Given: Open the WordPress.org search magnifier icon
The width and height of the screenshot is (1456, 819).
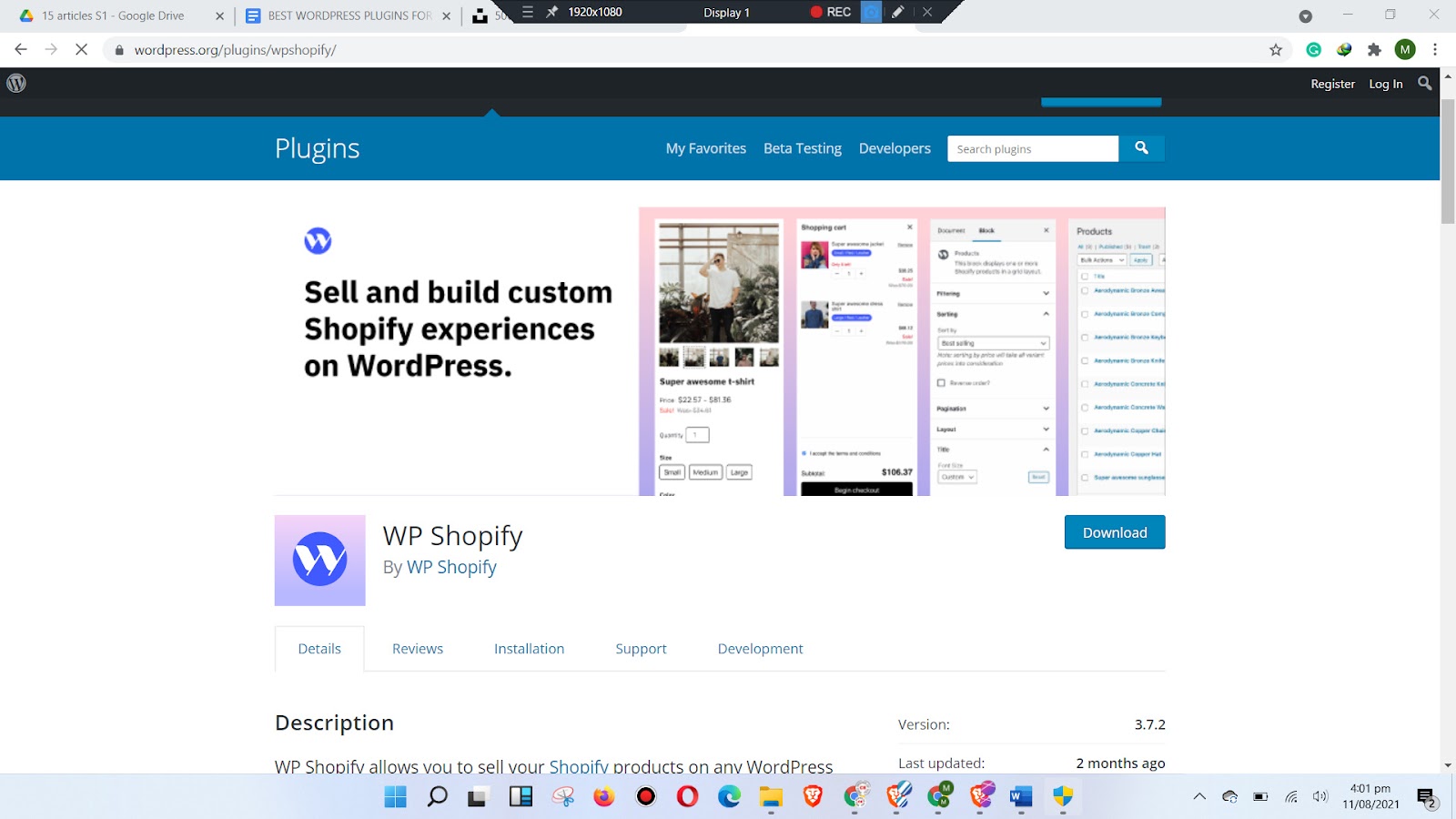Looking at the screenshot, I should [x=1425, y=83].
